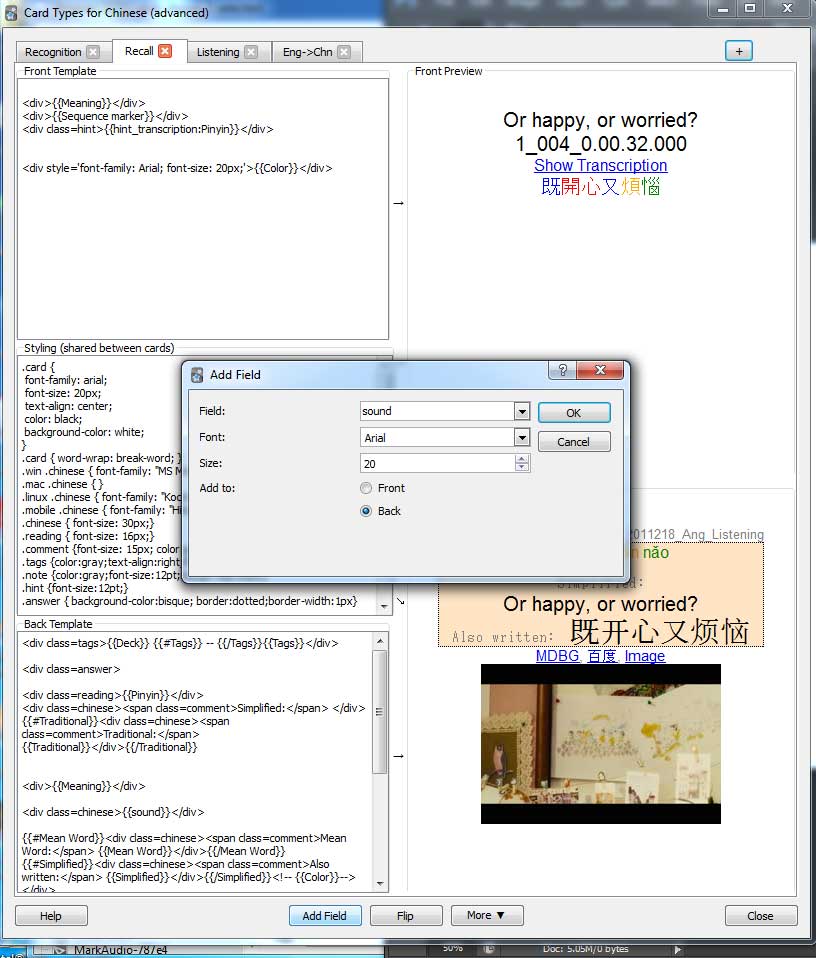Click the red X on Recall tab

coord(165,51)
